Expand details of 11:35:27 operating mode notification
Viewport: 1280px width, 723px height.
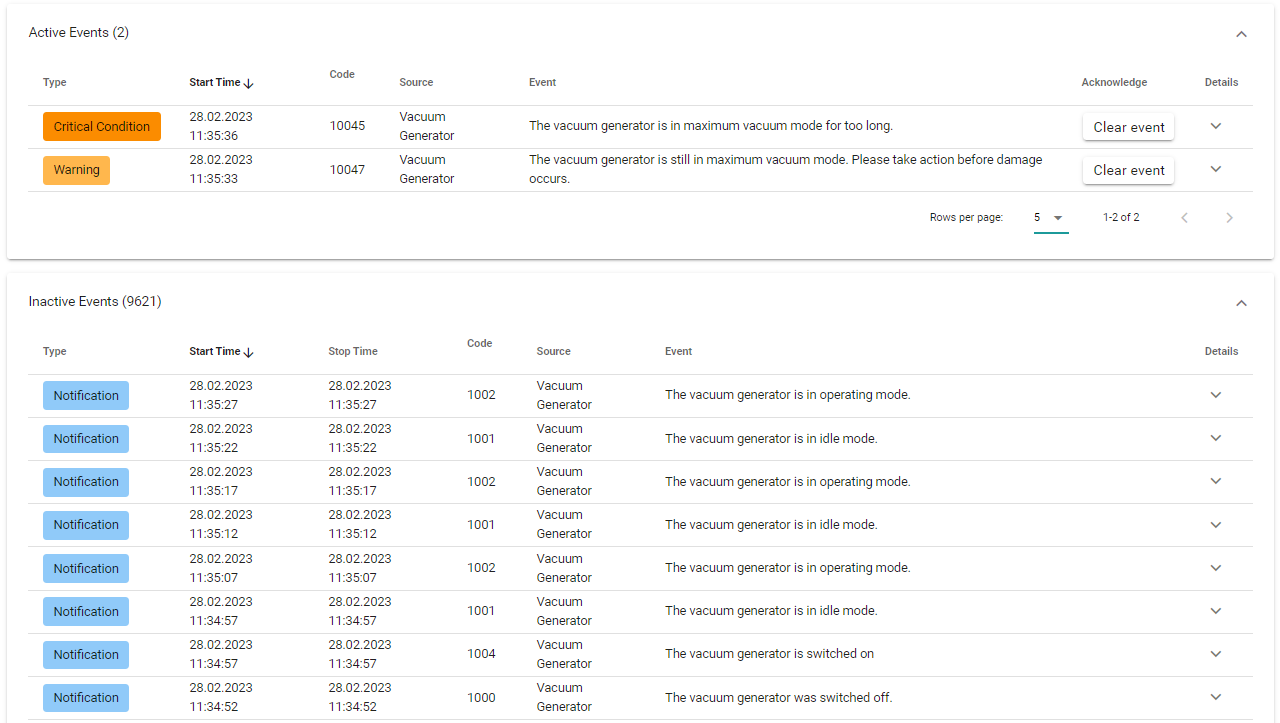pyautogui.click(x=1216, y=395)
